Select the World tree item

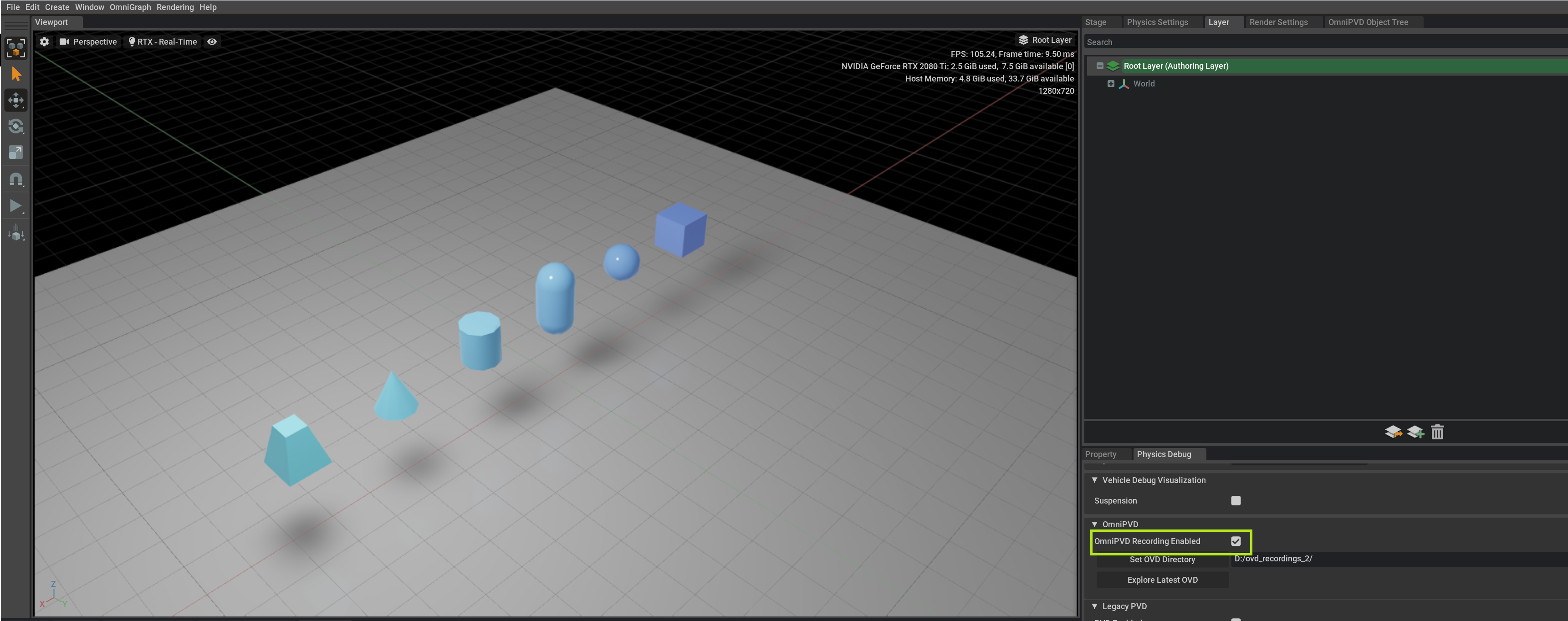tap(1144, 84)
